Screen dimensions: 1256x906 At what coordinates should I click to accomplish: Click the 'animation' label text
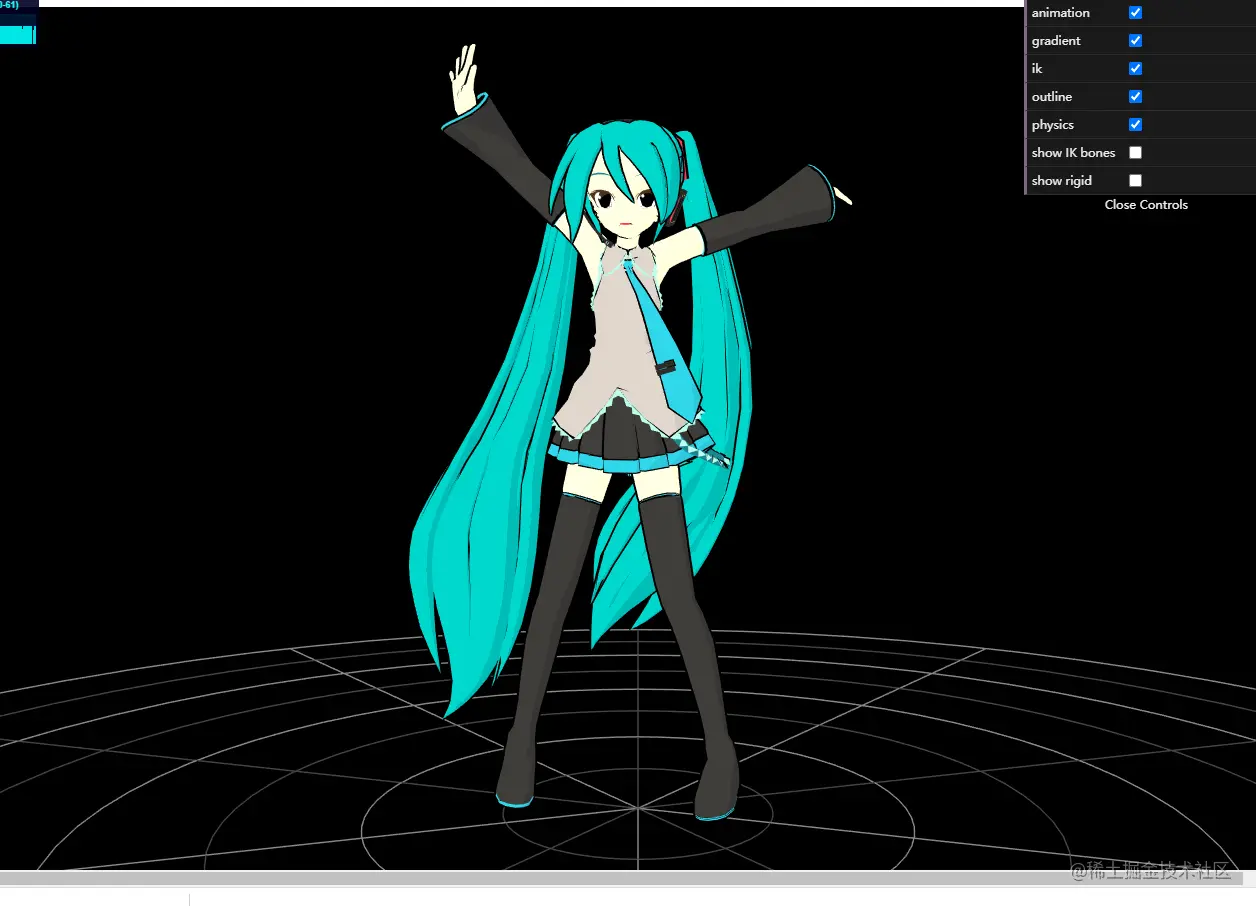1061,13
